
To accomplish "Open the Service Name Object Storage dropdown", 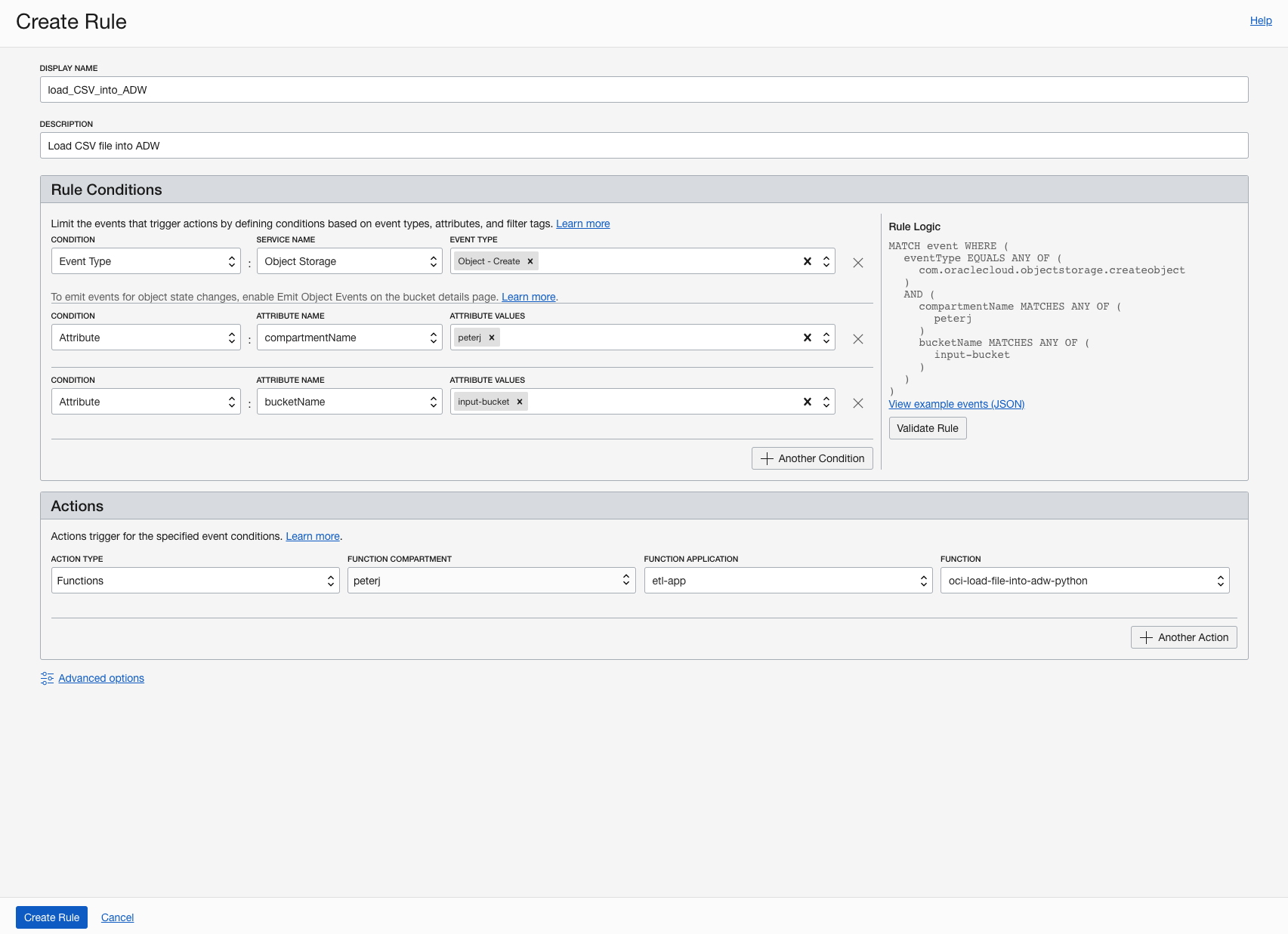I will (349, 261).
